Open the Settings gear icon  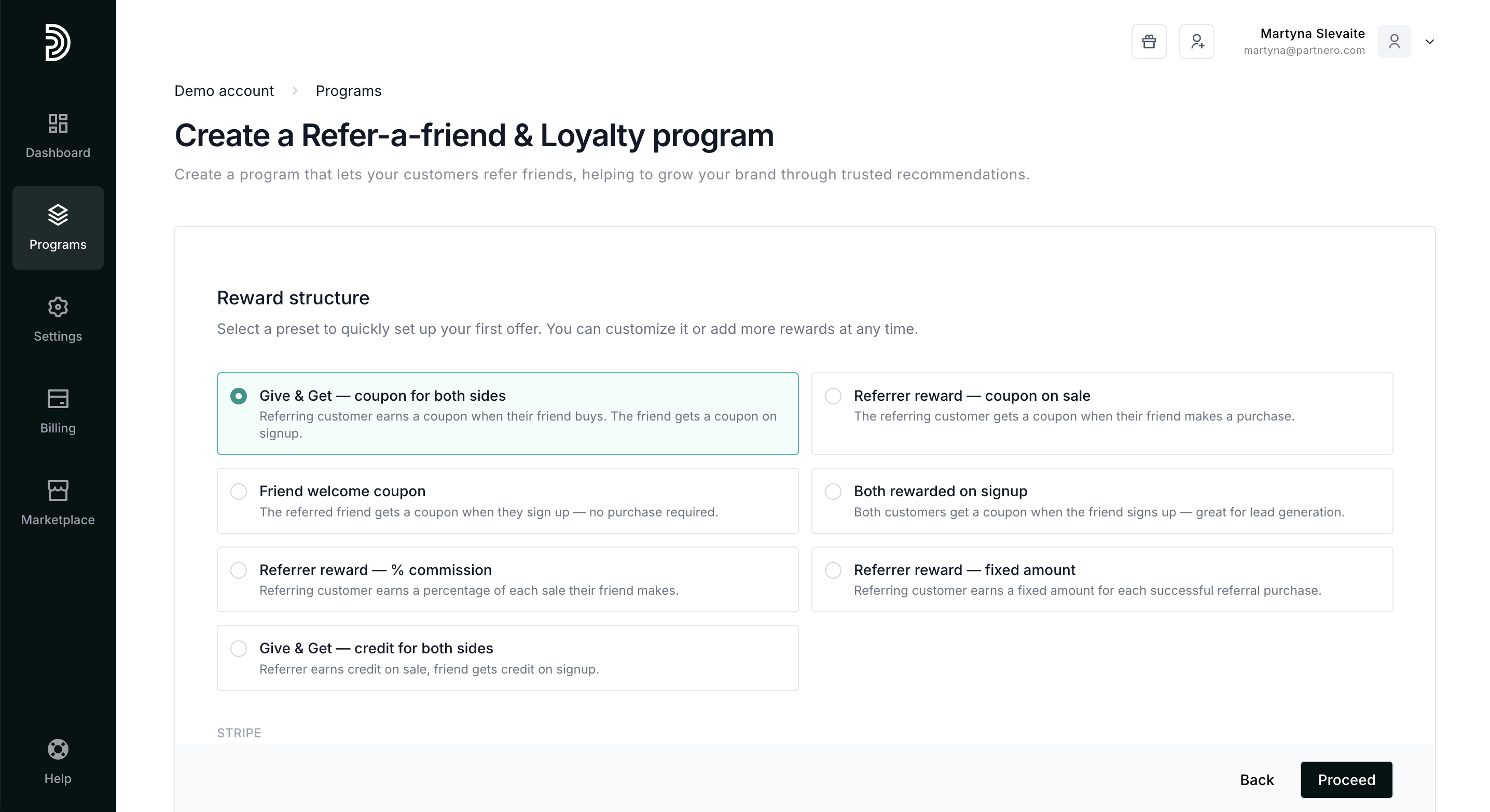pyautogui.click(x=58, y=307)
